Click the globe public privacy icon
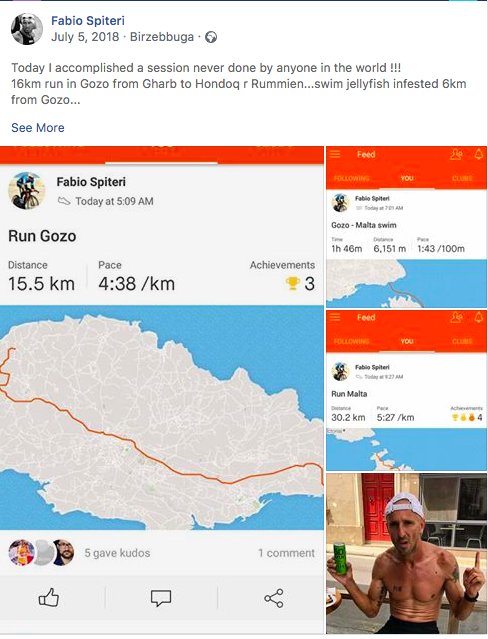The height and width of the screenshot is (639, 488). [211, 37]
